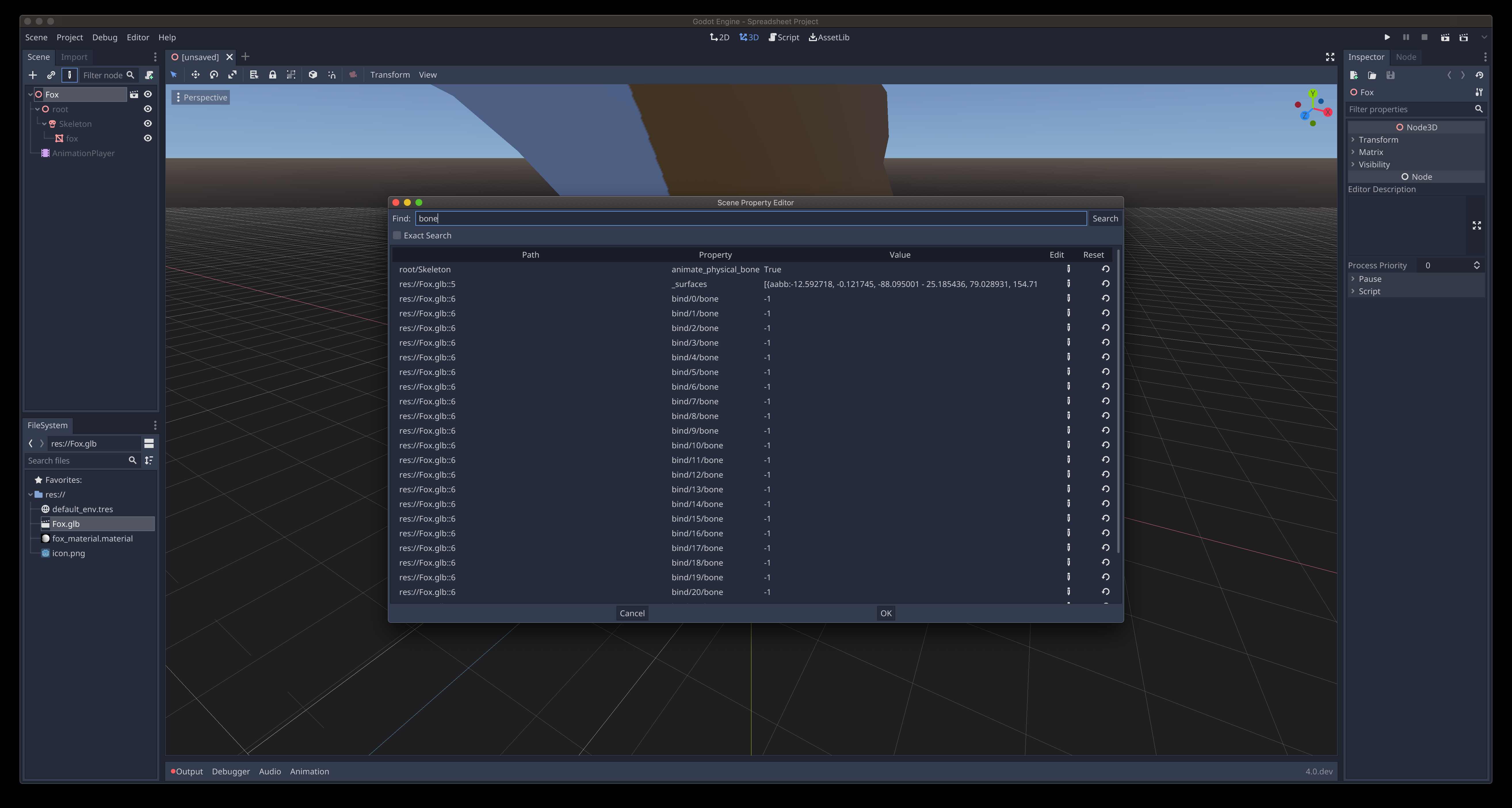This screenshot has width=1512, height=808.
Task: Expand the Transform section in the Inspector
Action: point(1354,139)
